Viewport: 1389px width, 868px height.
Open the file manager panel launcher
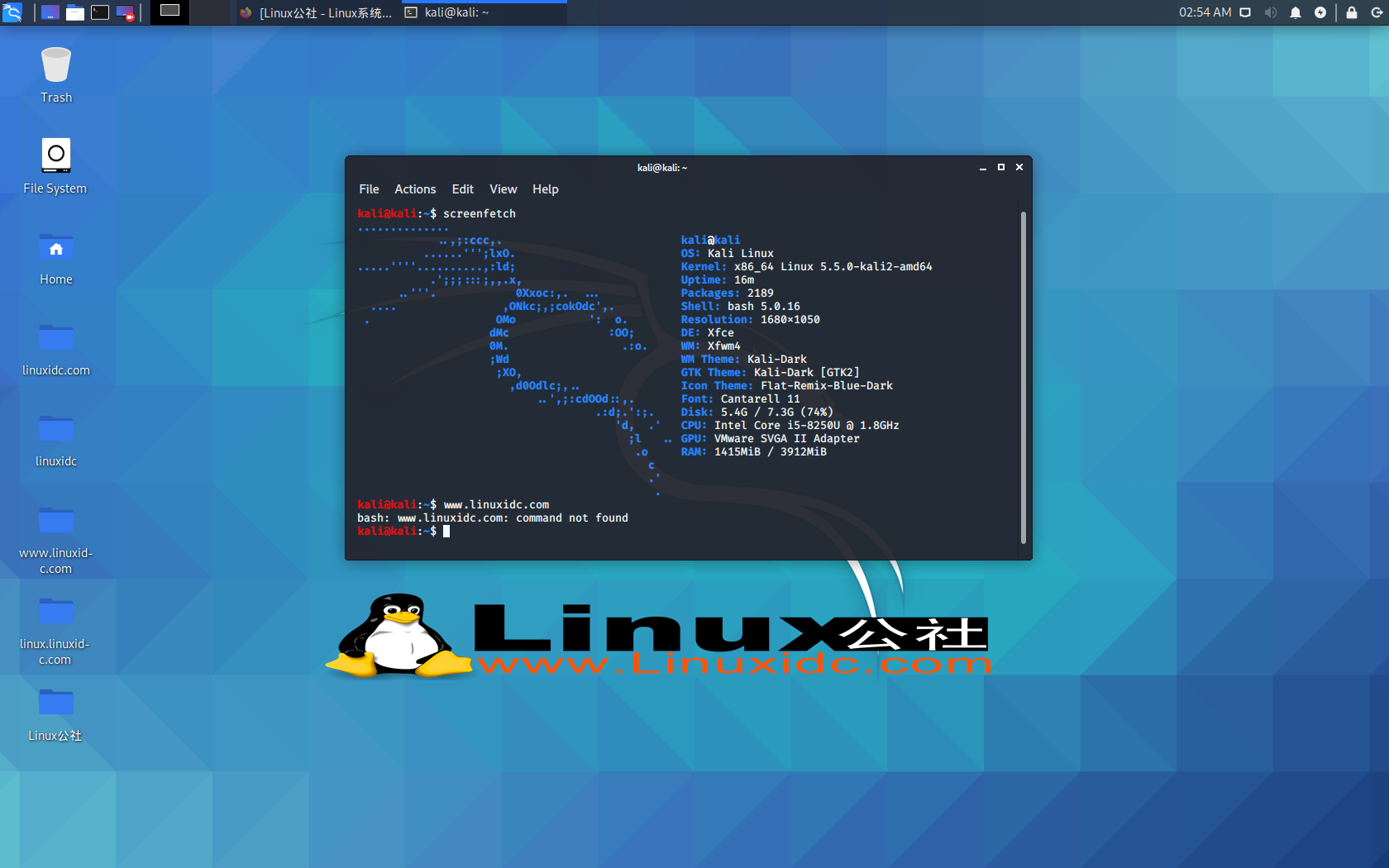pyautogui.click(x=75, y=12)
